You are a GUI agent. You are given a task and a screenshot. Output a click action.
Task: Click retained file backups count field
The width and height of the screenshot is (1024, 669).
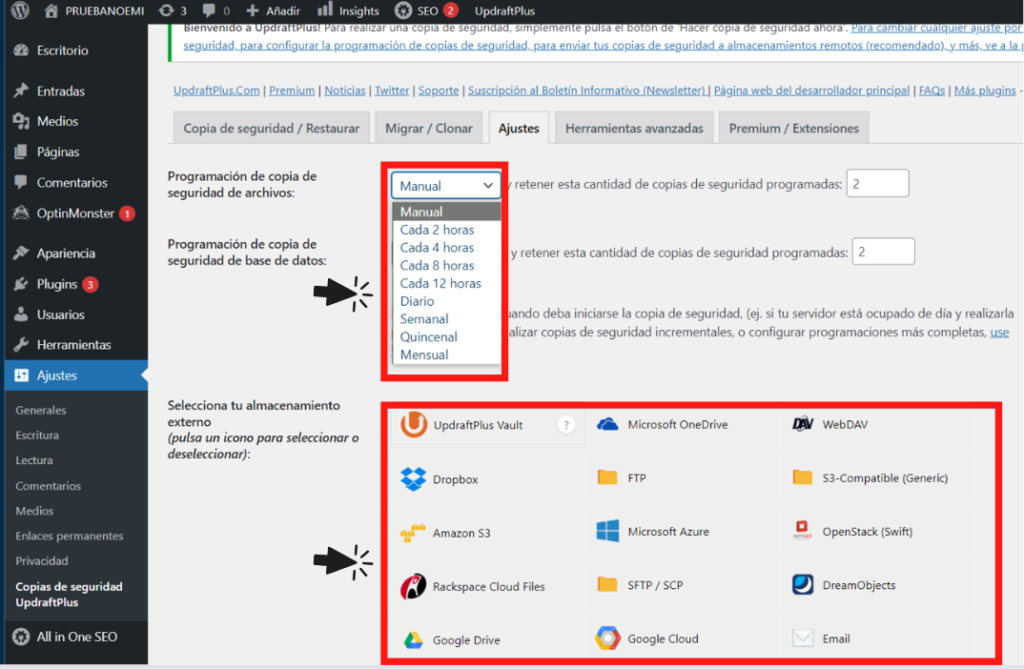tap(877, 184)
